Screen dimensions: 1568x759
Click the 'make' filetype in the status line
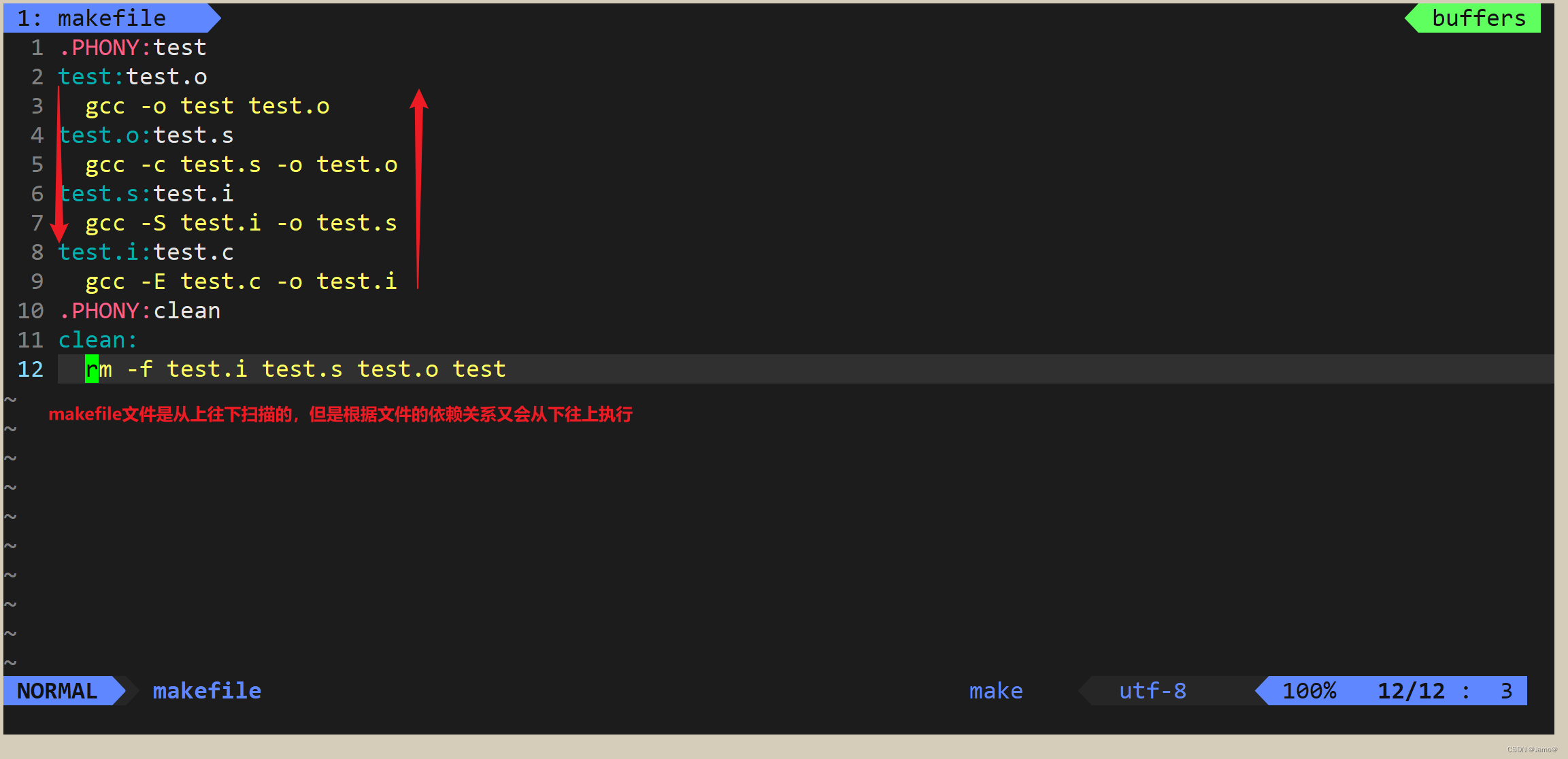pos(996,691)
